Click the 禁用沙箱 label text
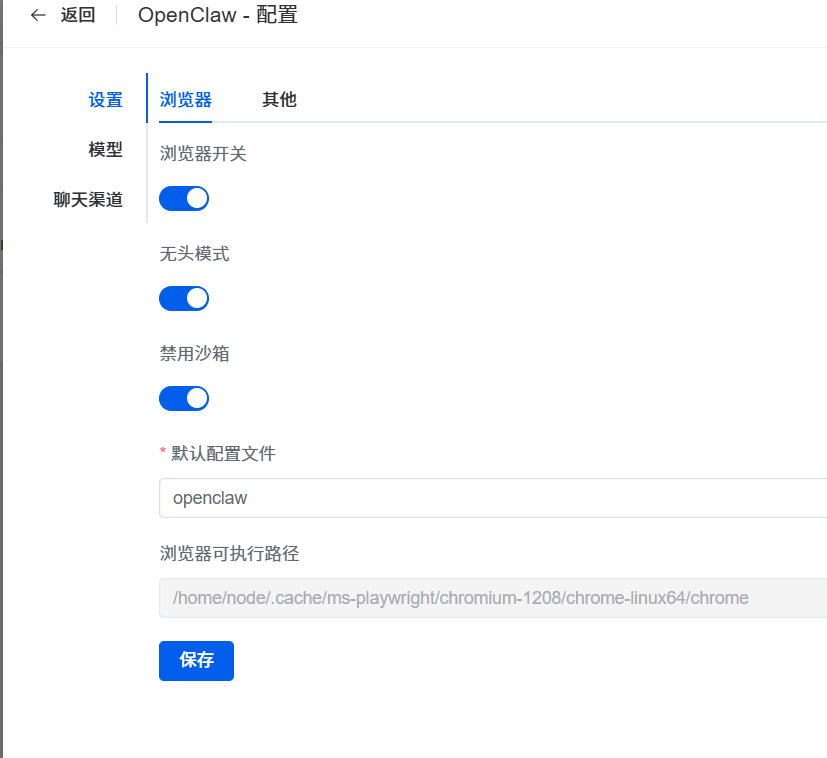The height and width of the screenshot is (758, 827). pos(194,354)
